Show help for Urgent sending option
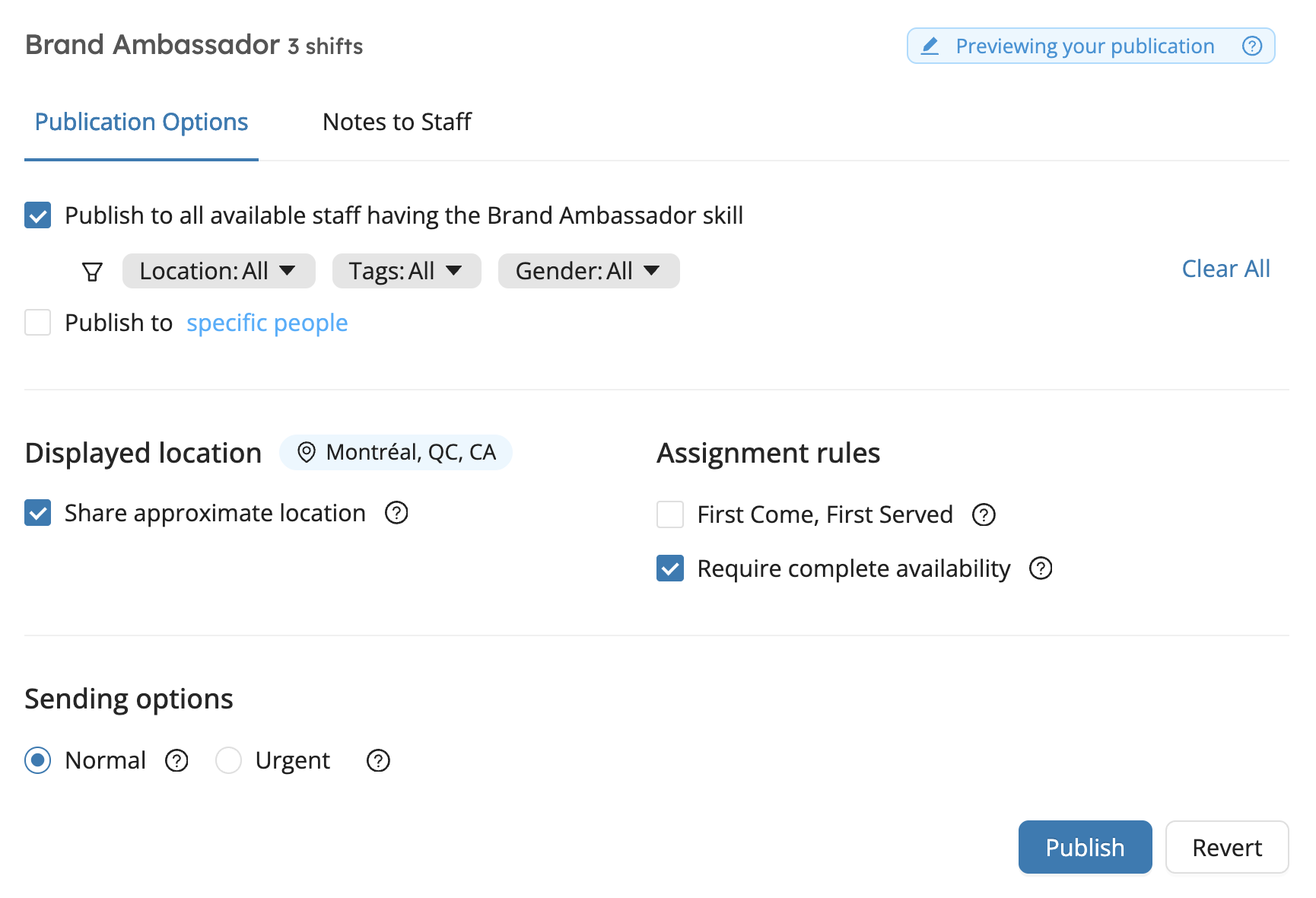 click(378, 760)
